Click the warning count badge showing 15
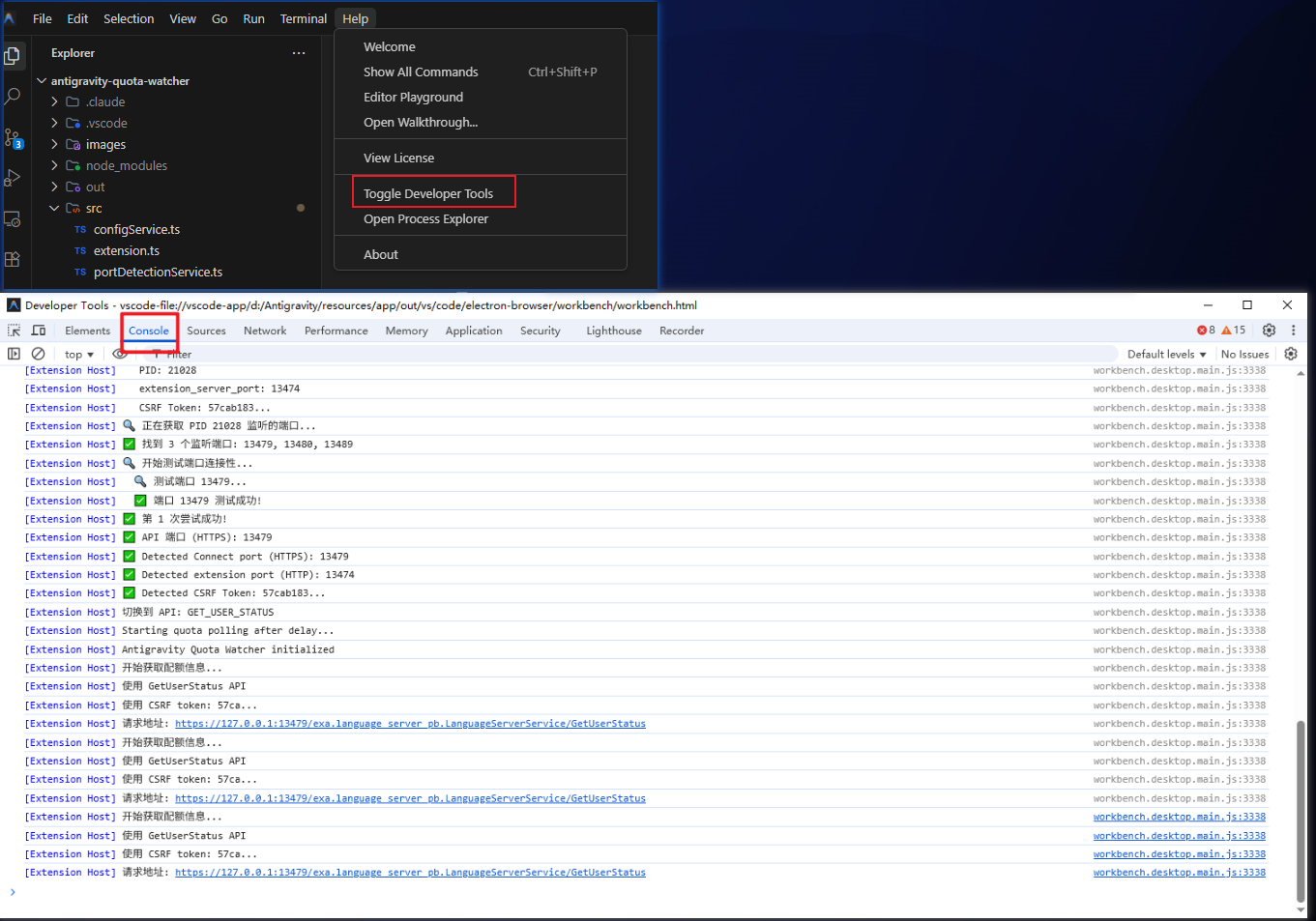This screenshot has height=921, width=1316. pos(1234,331)
